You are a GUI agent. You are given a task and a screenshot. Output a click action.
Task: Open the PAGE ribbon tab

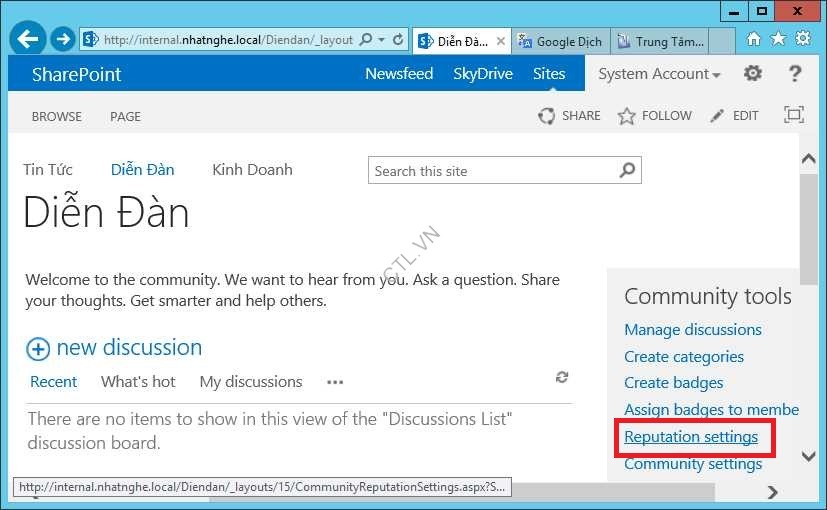pyautogui.click(x=125, y=116)
